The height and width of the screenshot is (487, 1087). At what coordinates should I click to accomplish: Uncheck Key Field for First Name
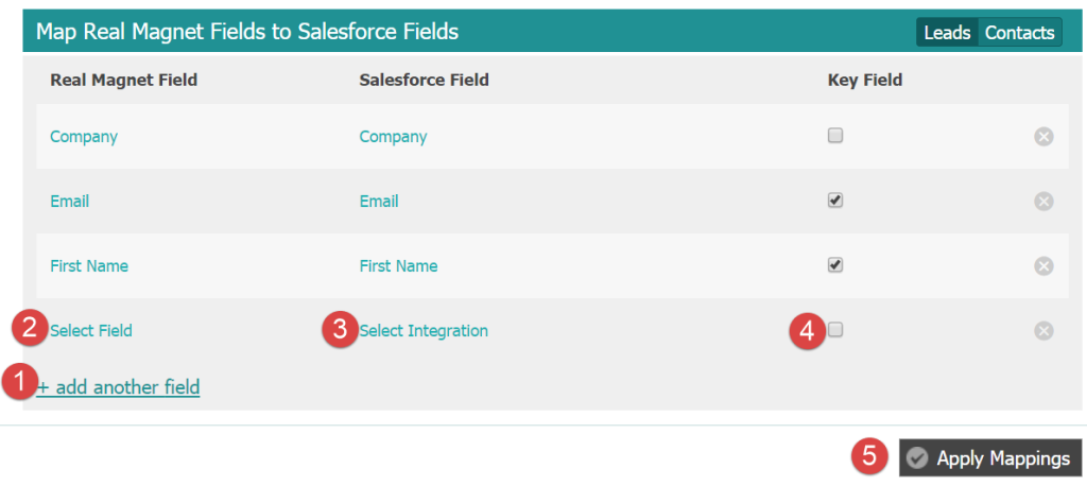pyautogui.click(x=835, y=265)
